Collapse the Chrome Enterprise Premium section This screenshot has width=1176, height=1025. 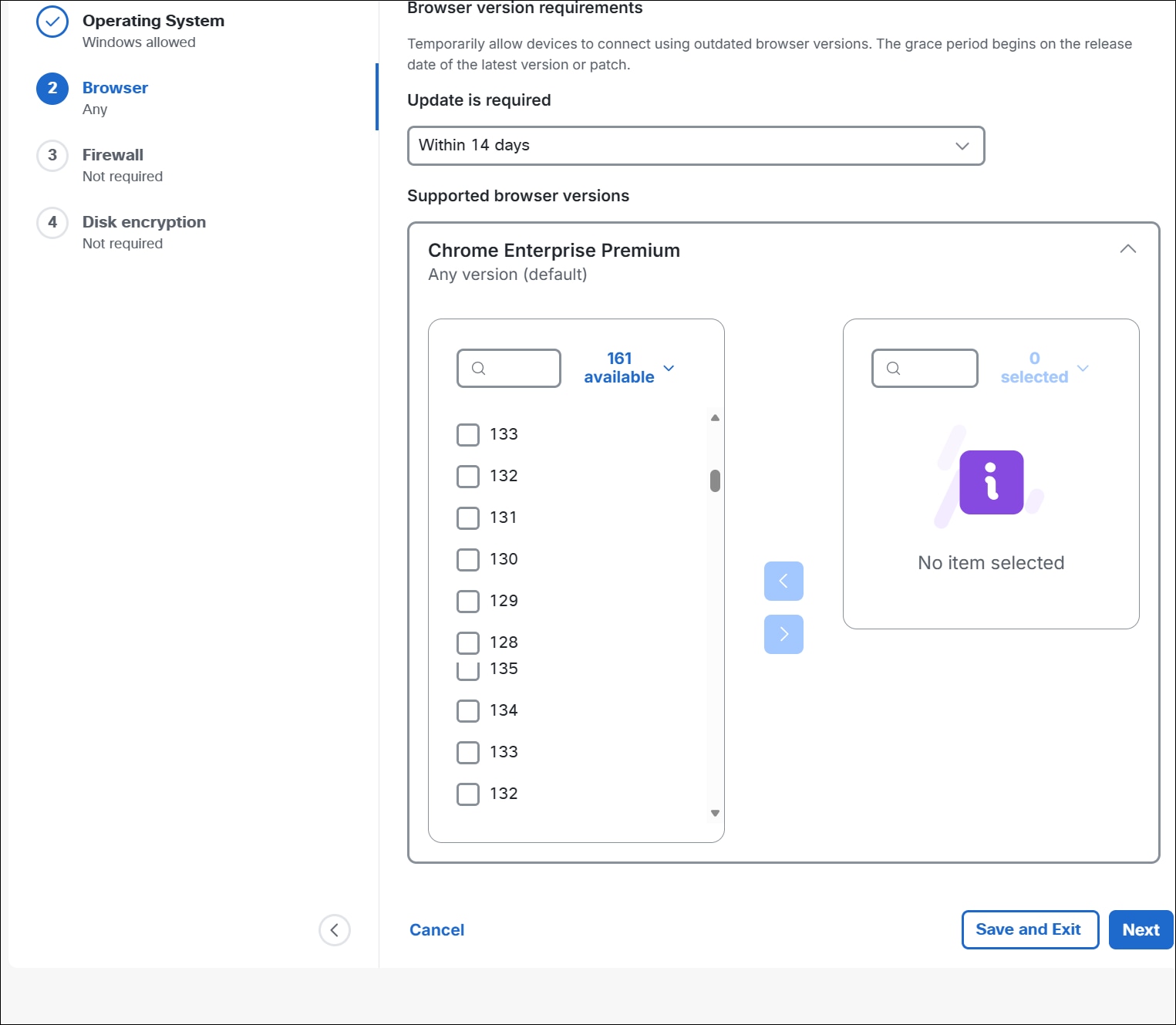(1128, 249)
